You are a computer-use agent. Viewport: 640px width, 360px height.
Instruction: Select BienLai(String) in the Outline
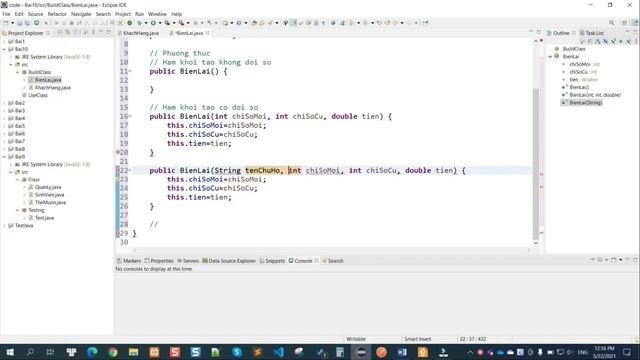click(586, 102)
